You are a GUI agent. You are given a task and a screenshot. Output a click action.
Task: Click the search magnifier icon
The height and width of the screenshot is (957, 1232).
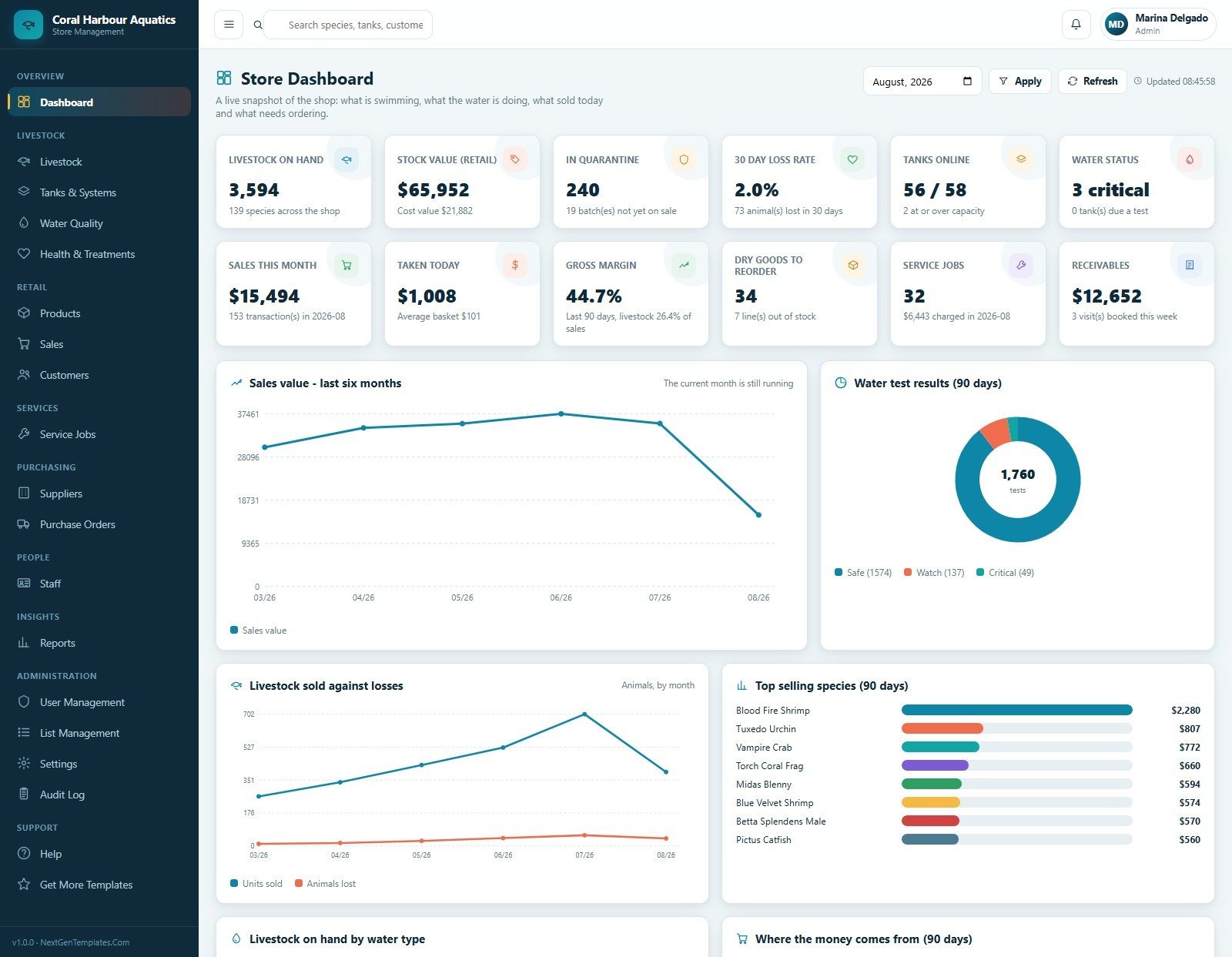[x=258, y=25]
